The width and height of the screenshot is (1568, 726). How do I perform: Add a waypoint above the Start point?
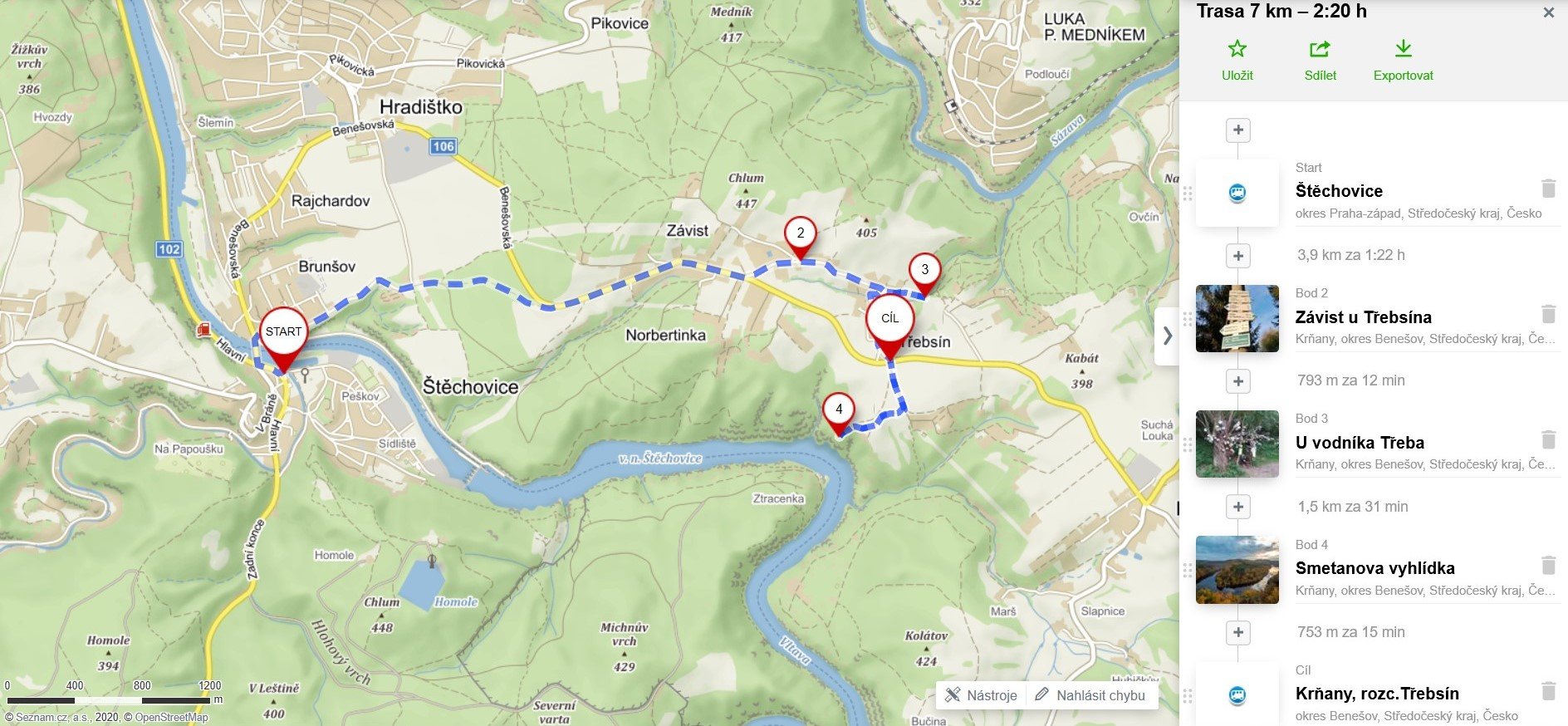pyautogui.click(x=1237, y=130)
